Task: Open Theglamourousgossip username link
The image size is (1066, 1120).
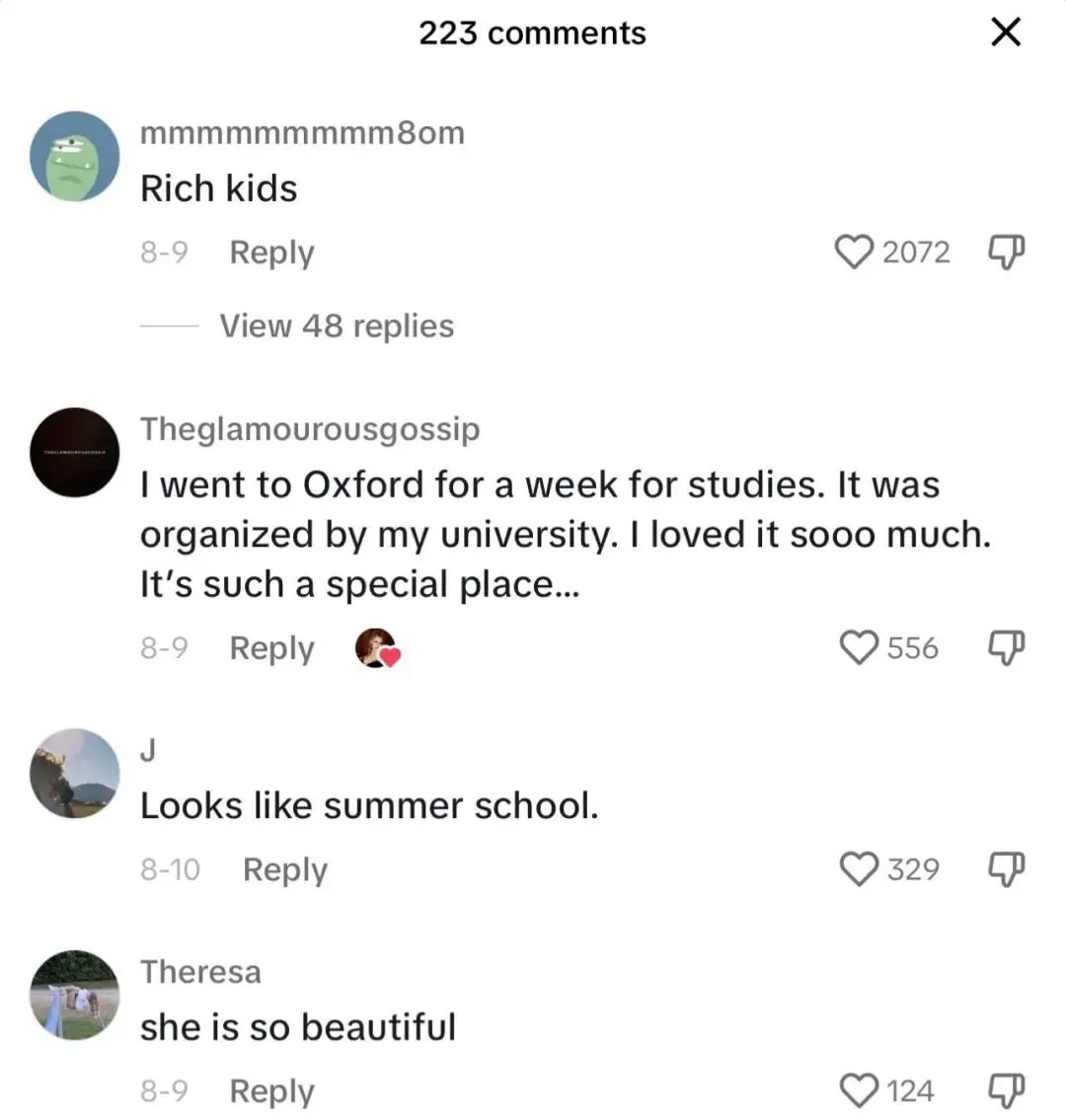Action: tap(310, 428)
